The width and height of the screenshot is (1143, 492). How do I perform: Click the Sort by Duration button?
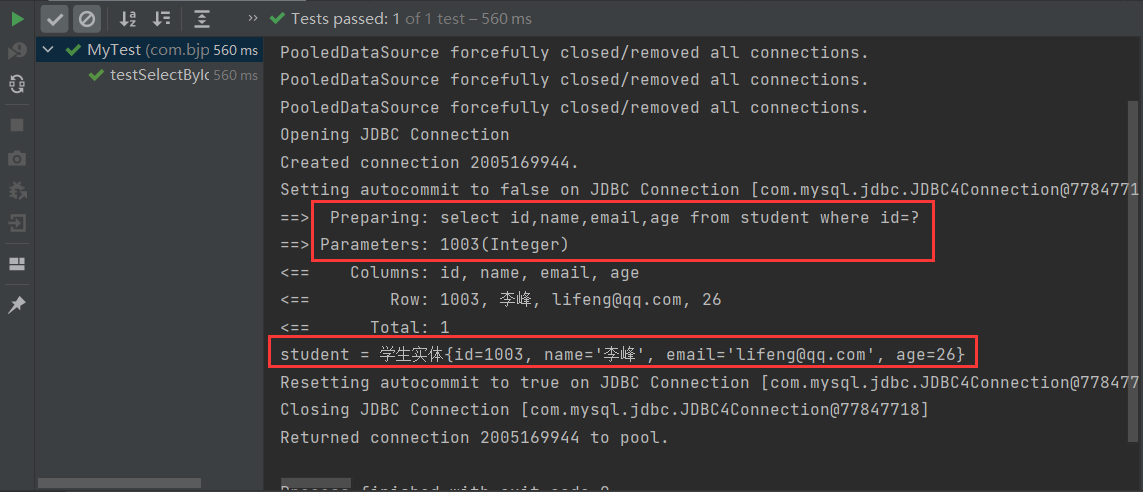161,18
